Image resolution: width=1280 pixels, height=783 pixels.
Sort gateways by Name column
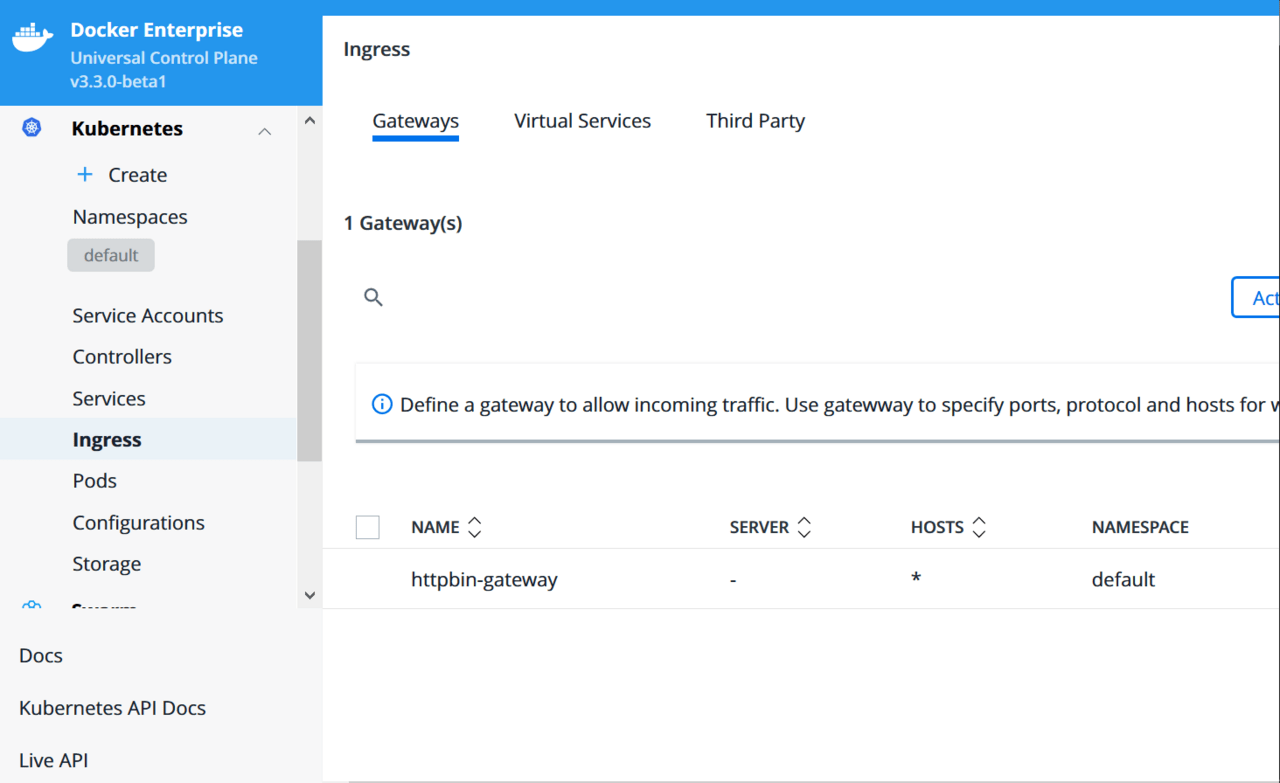pyautogui.click(x=475, y=527)
